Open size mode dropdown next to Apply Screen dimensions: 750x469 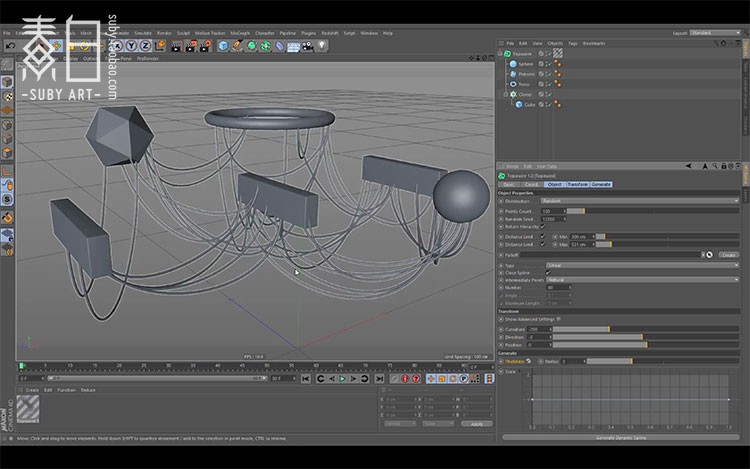pyautogui.click(x=438, y=424)
